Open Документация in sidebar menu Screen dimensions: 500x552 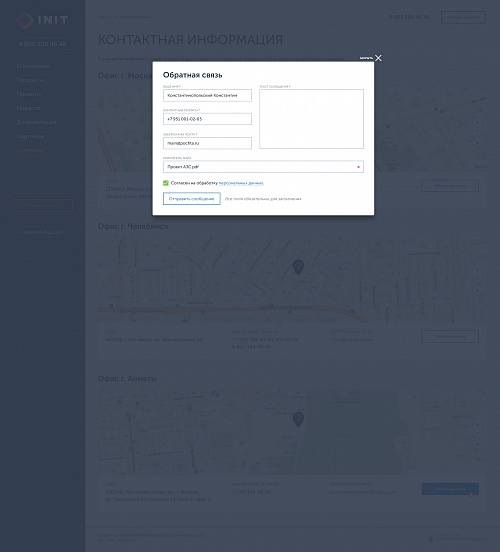(x=36, y=122)
